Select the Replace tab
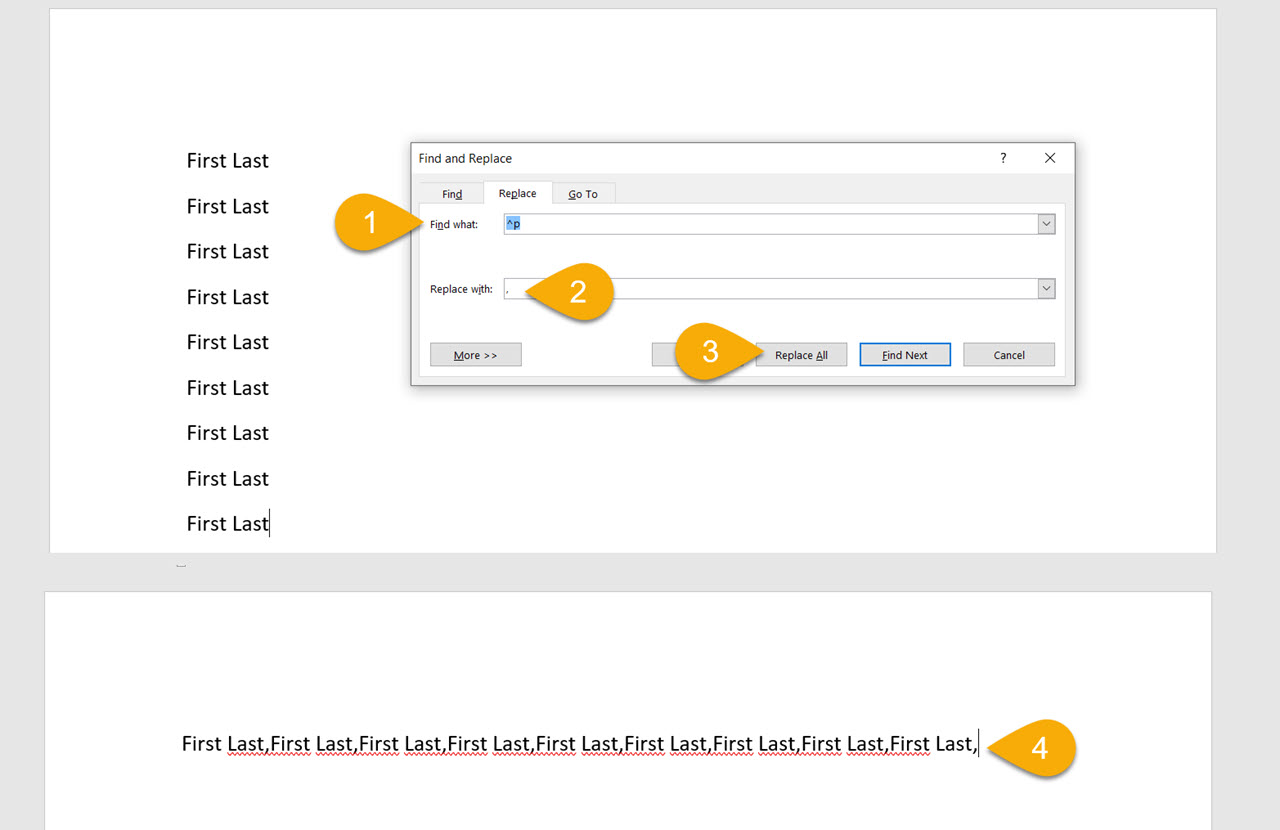Viewport: 1280px width, 830px height. click(517, 193)
